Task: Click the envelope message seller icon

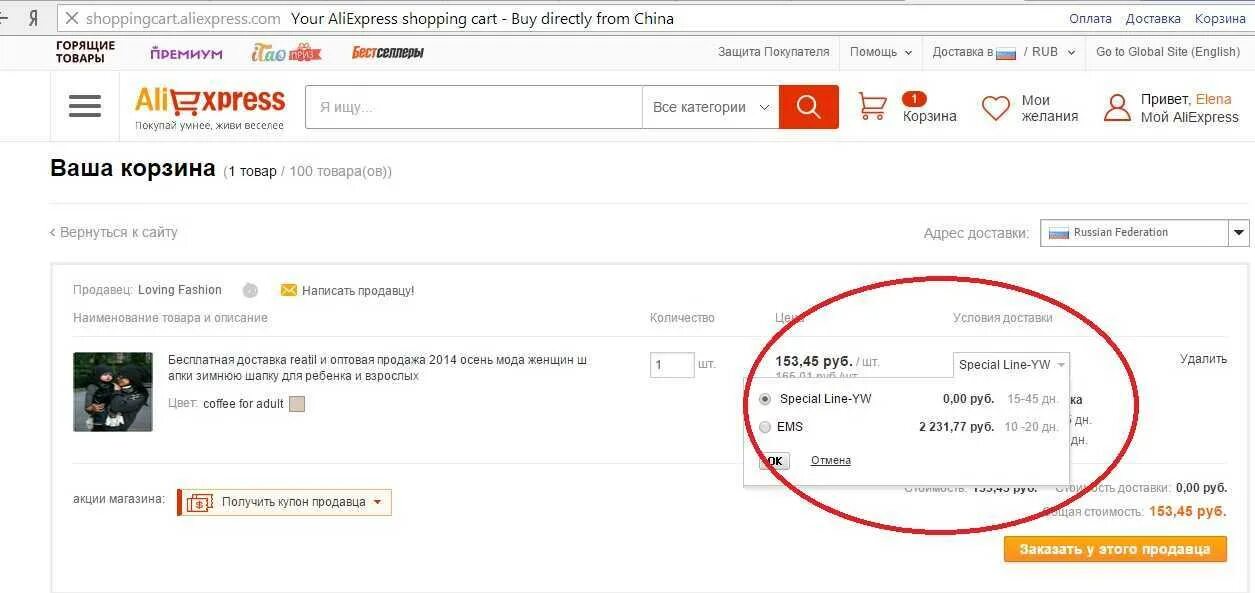Action: click(288, 290)
